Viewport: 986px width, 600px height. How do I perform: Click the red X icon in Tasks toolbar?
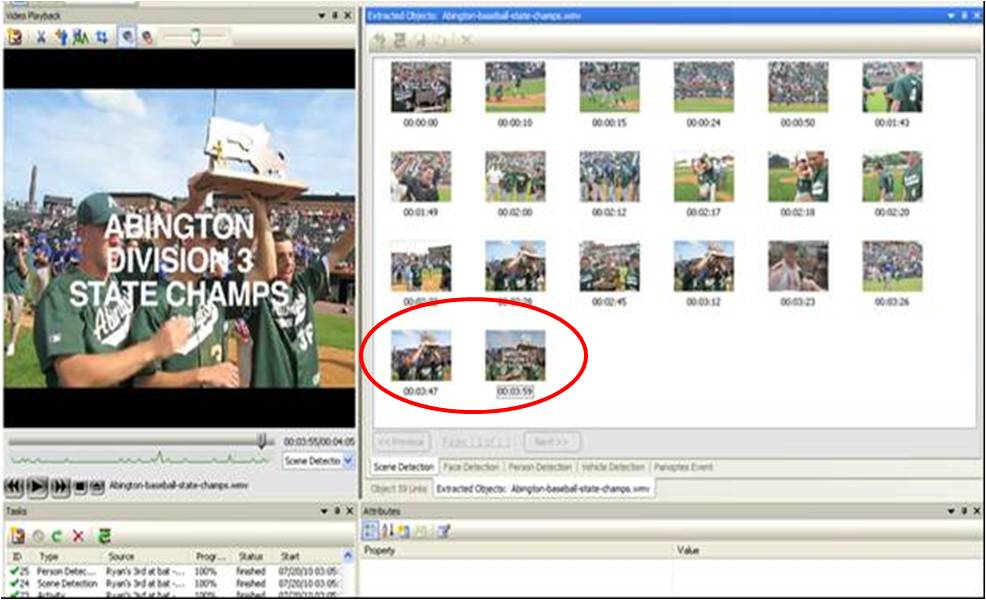pyautogui.click(x=78, y=535)
